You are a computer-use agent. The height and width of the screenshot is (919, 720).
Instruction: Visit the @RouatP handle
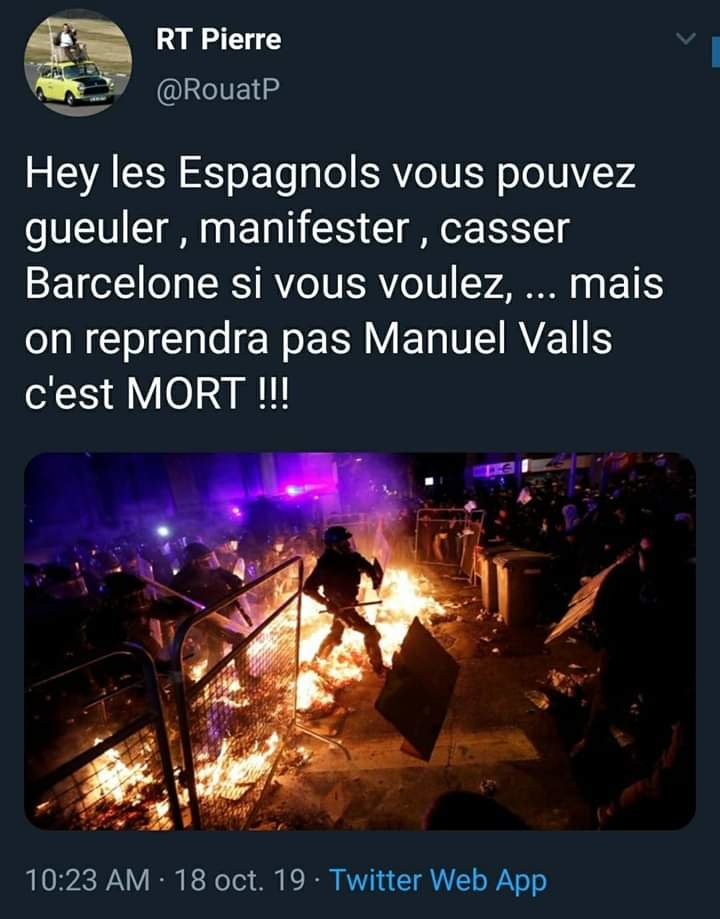tap(218, 89)
